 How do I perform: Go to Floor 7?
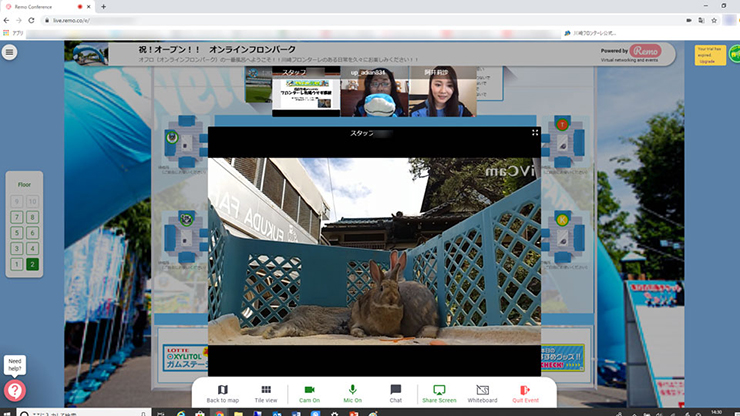(x=17, y=217)
